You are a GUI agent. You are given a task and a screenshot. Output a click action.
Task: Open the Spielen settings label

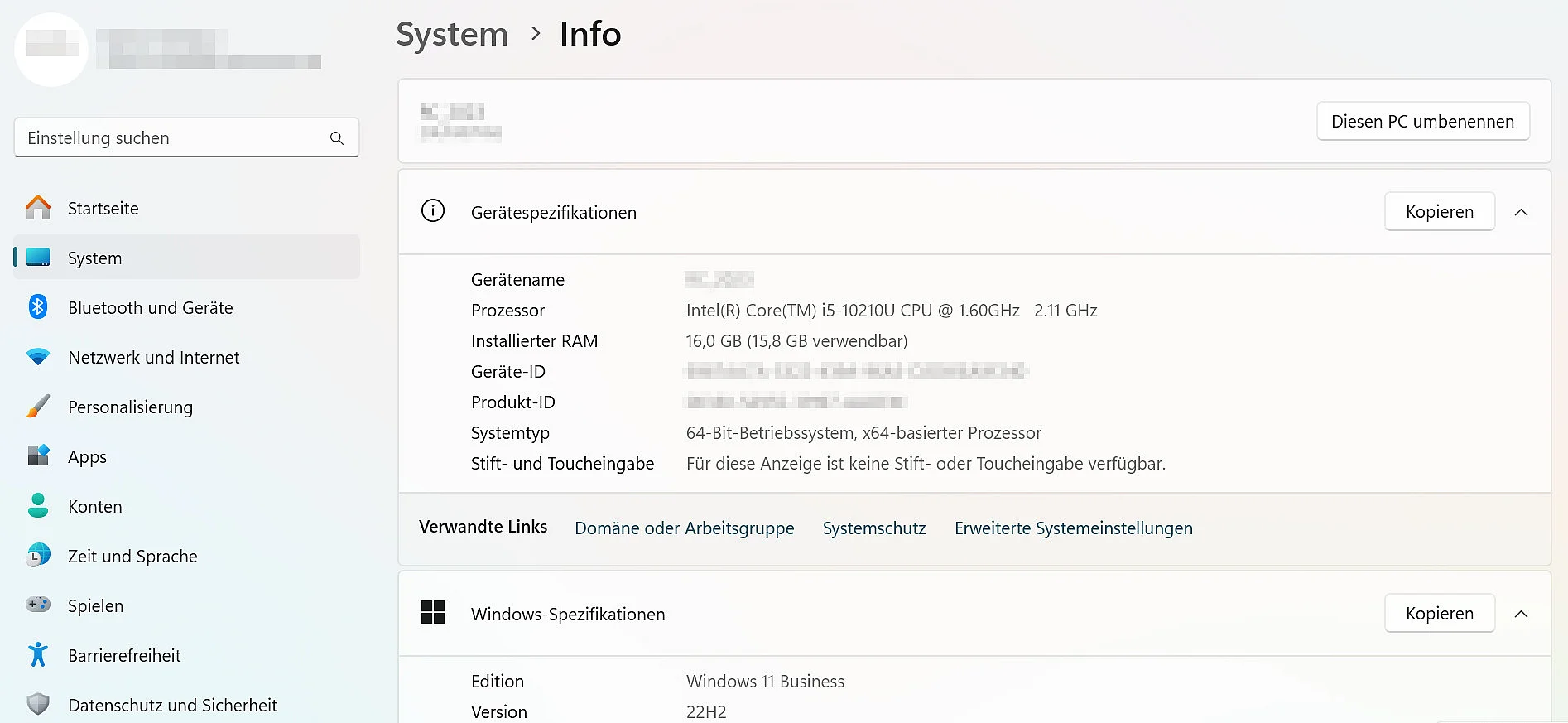(95, 606)
